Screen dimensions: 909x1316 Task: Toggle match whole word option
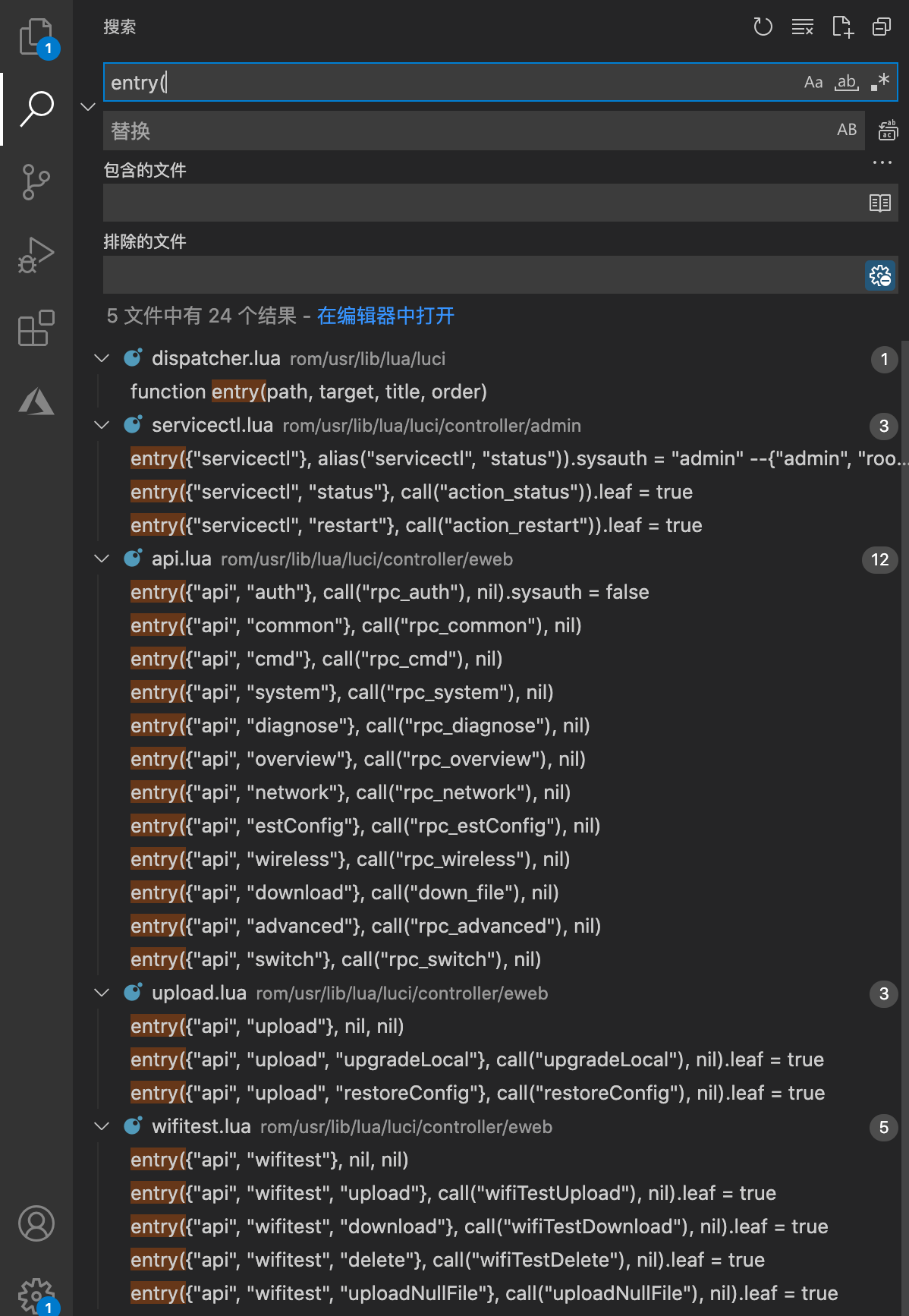(847, 82)
